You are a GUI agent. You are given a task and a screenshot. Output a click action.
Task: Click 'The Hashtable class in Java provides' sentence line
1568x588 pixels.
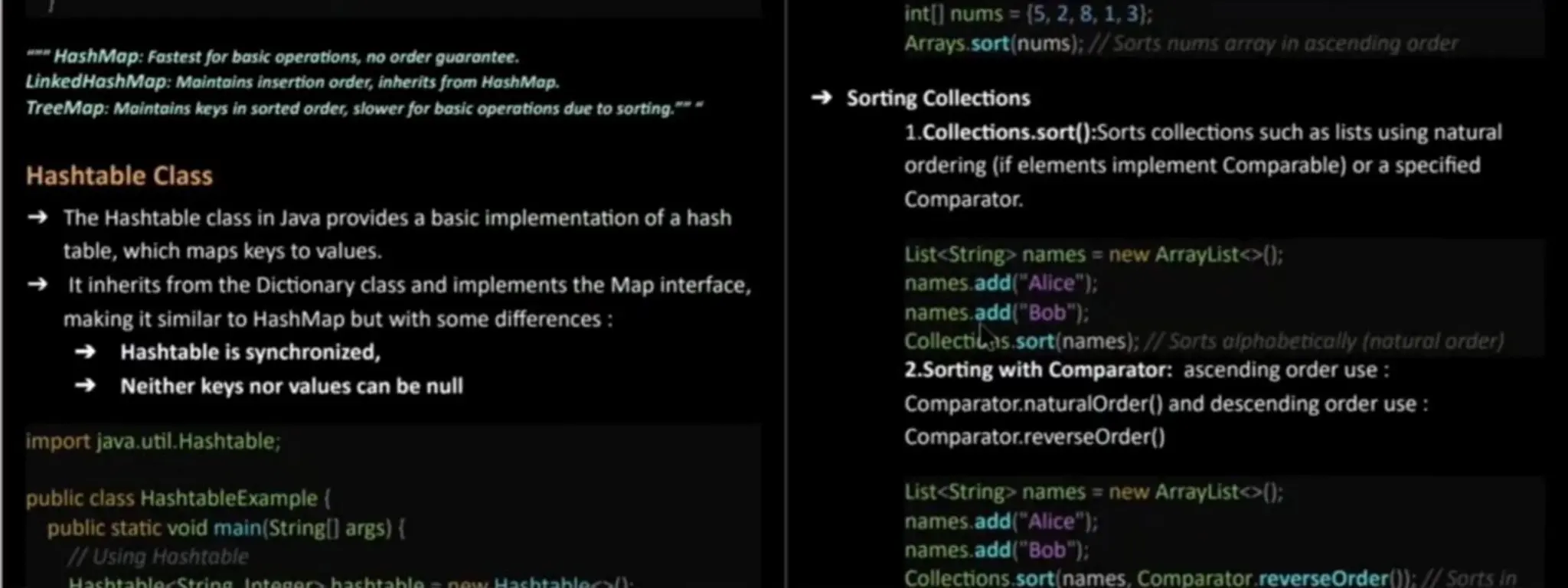pyautogui.click(x=397, y=218)
